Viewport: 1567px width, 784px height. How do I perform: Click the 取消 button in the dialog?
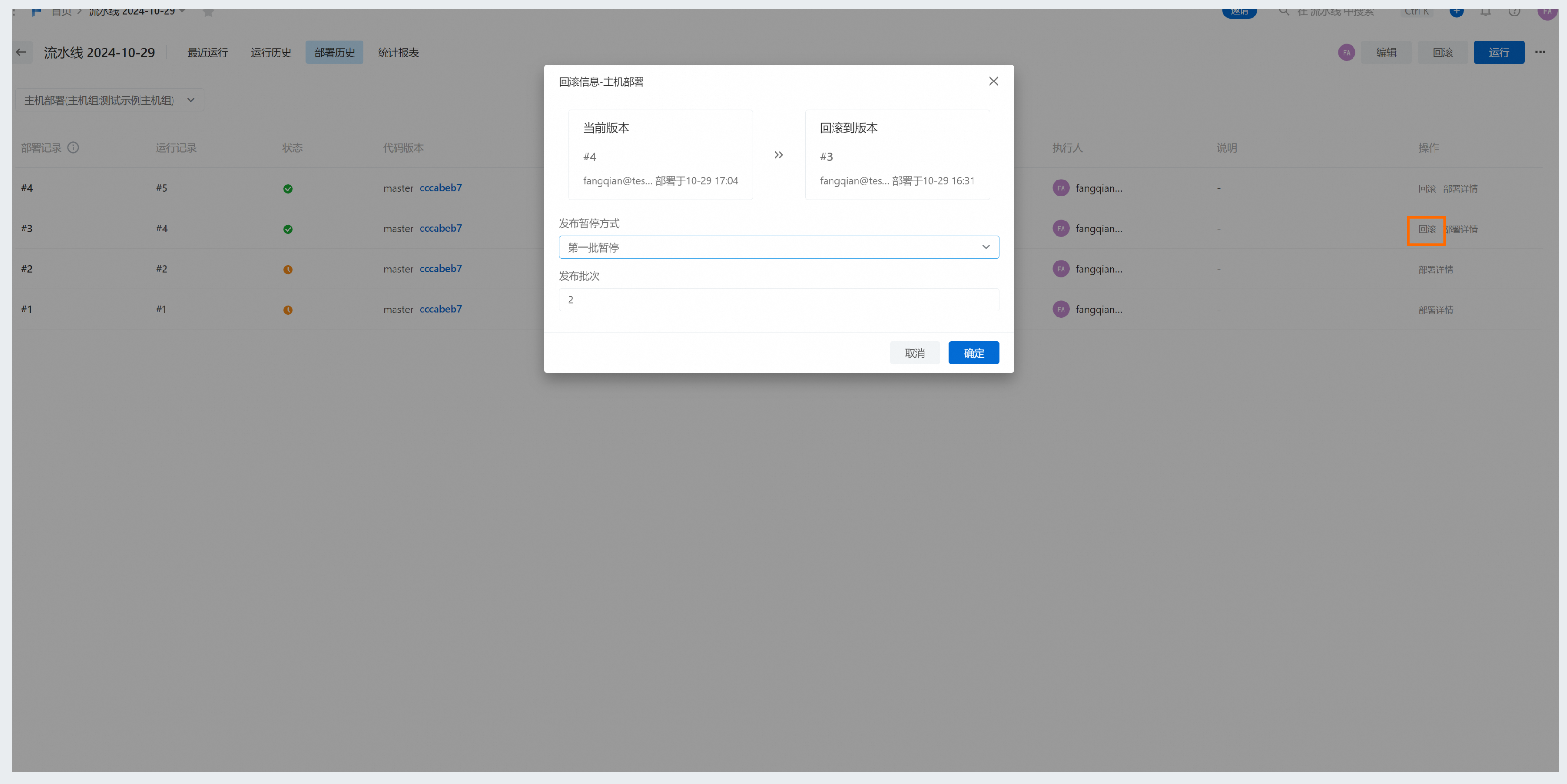point(914,353)
